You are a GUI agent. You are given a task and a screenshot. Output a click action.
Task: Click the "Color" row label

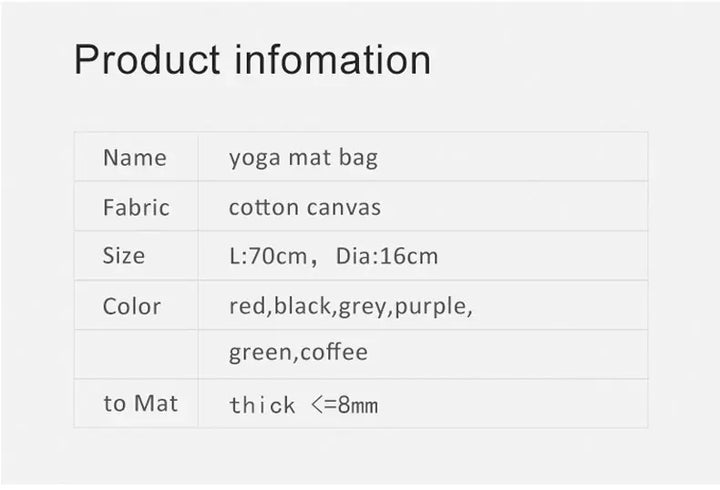(131, 306)
